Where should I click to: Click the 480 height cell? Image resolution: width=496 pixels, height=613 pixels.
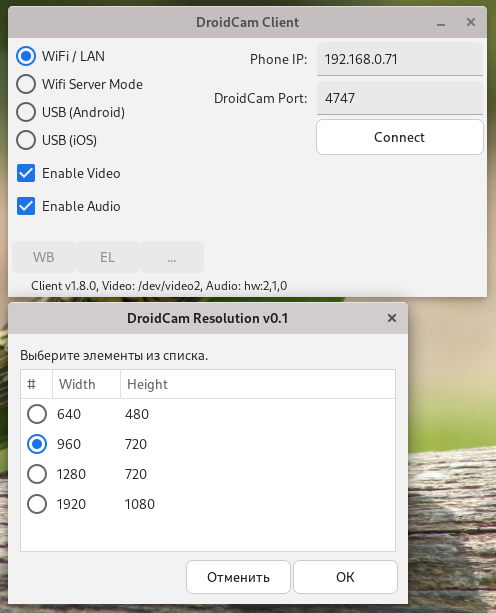click(137, 414)
